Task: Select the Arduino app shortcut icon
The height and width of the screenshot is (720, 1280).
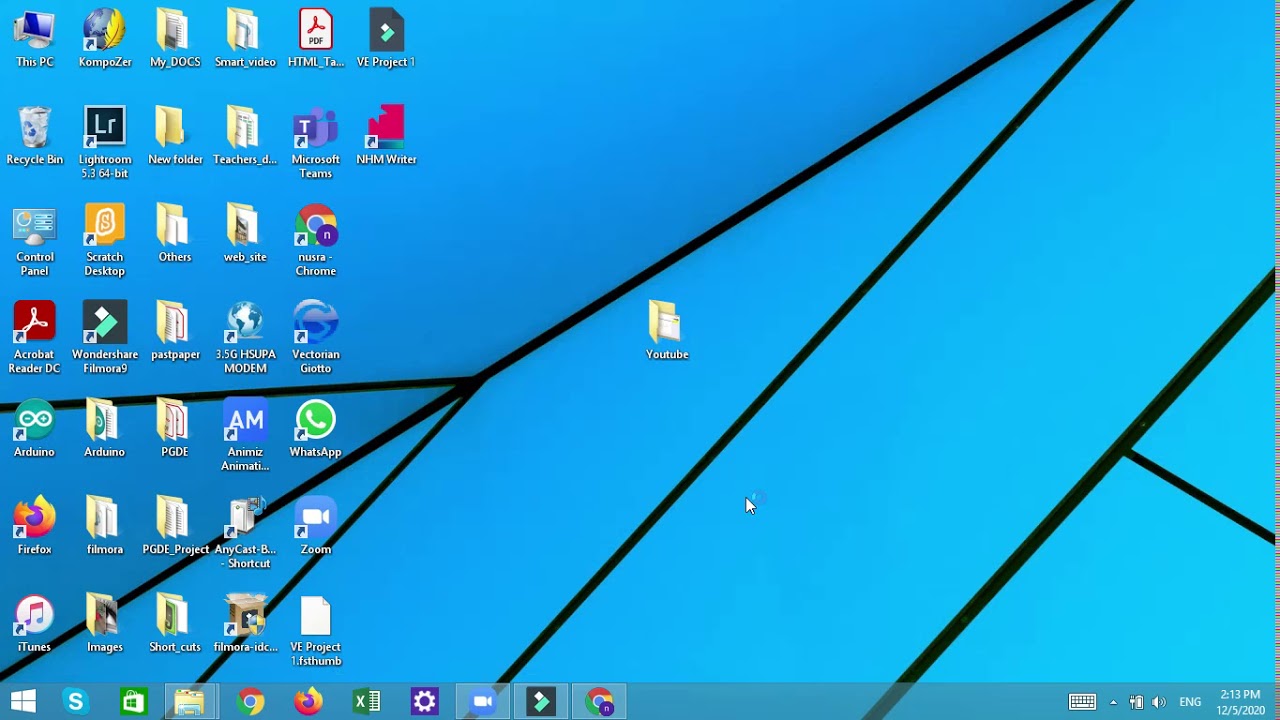Action: tap(35, 421)
